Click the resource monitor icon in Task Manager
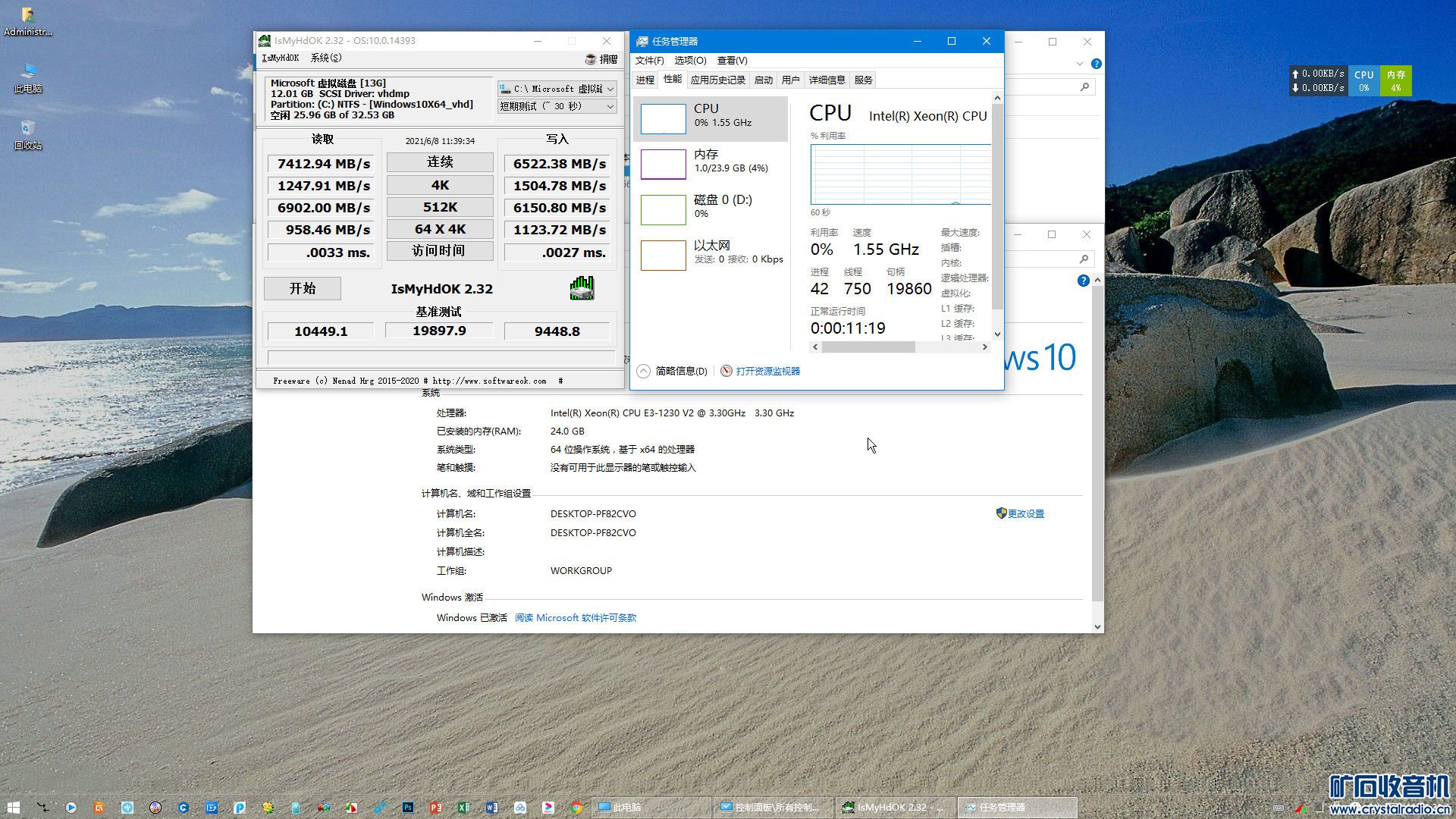1456x819 pixels. 726,371
